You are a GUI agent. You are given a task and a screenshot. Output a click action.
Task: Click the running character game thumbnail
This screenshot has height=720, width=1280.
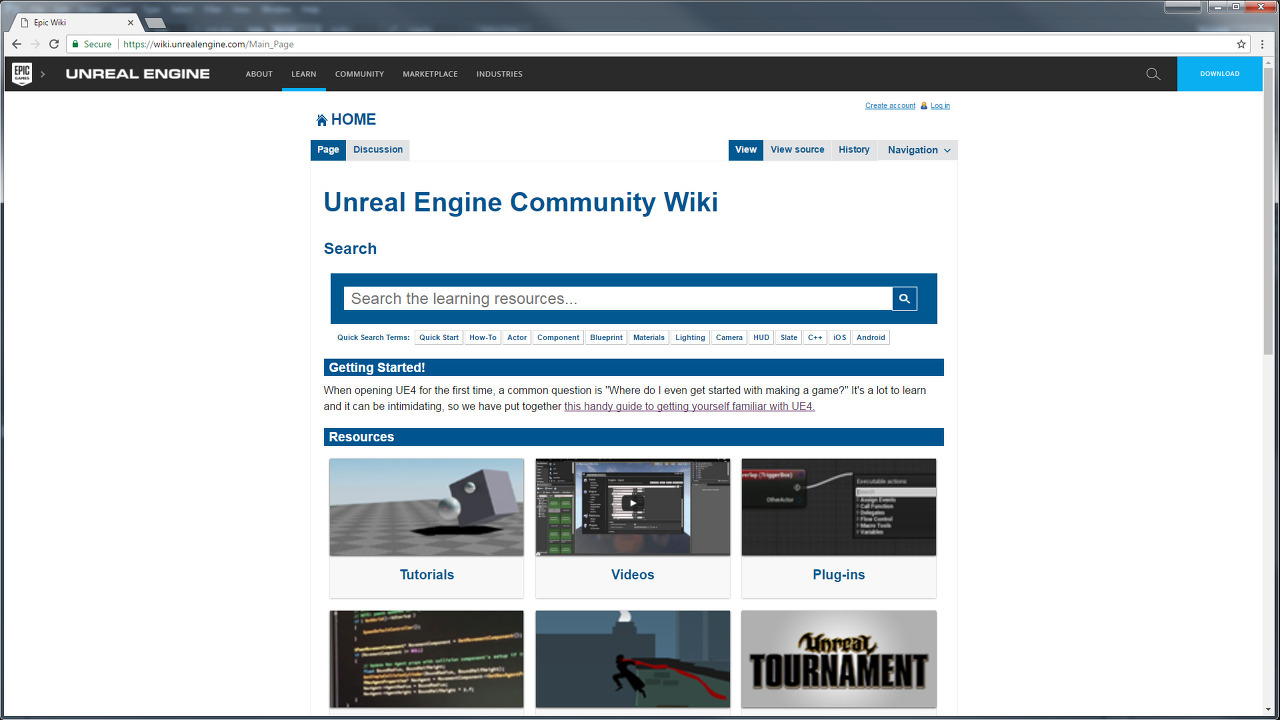click(633, 659)
